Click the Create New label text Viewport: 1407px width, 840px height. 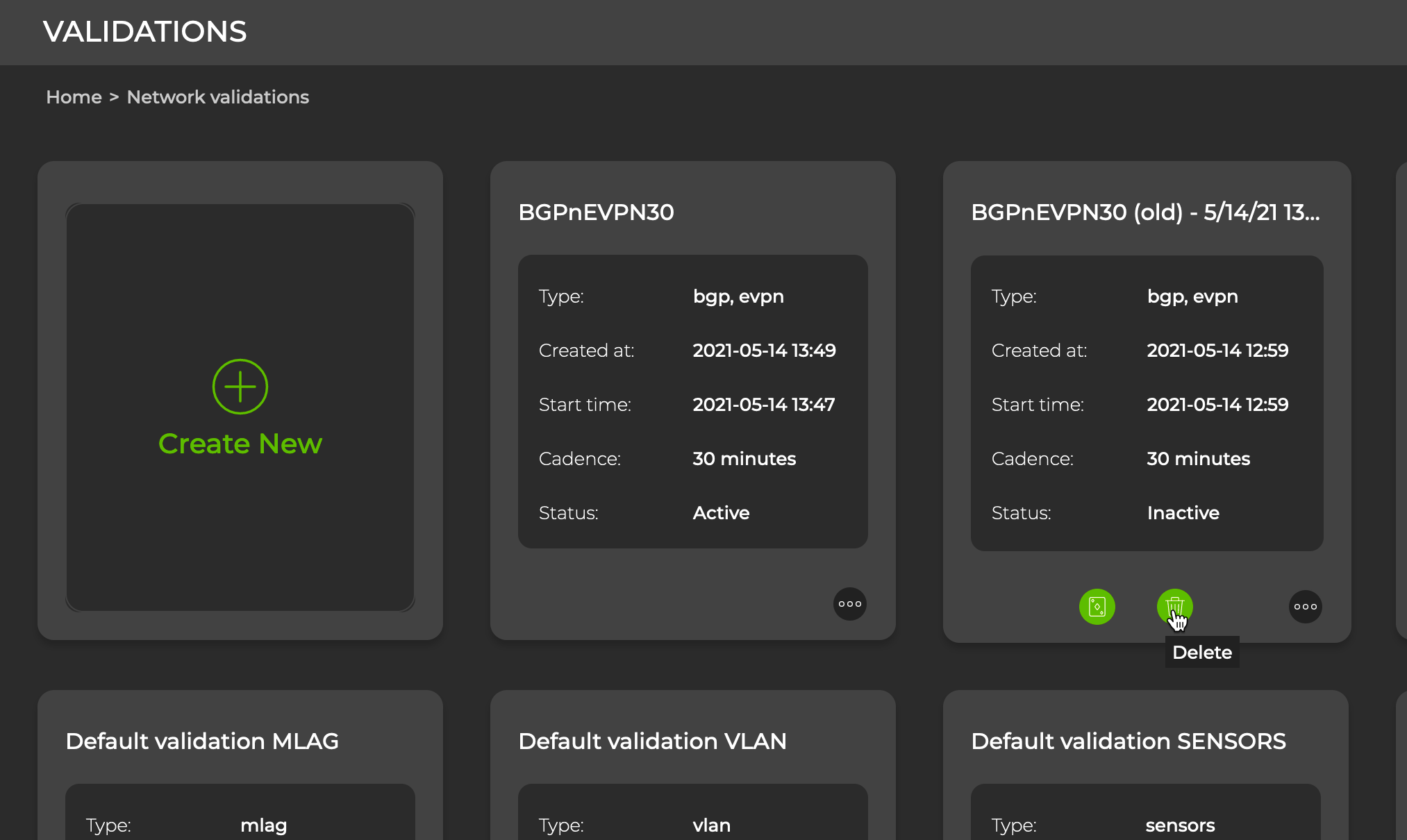[240, 444]
